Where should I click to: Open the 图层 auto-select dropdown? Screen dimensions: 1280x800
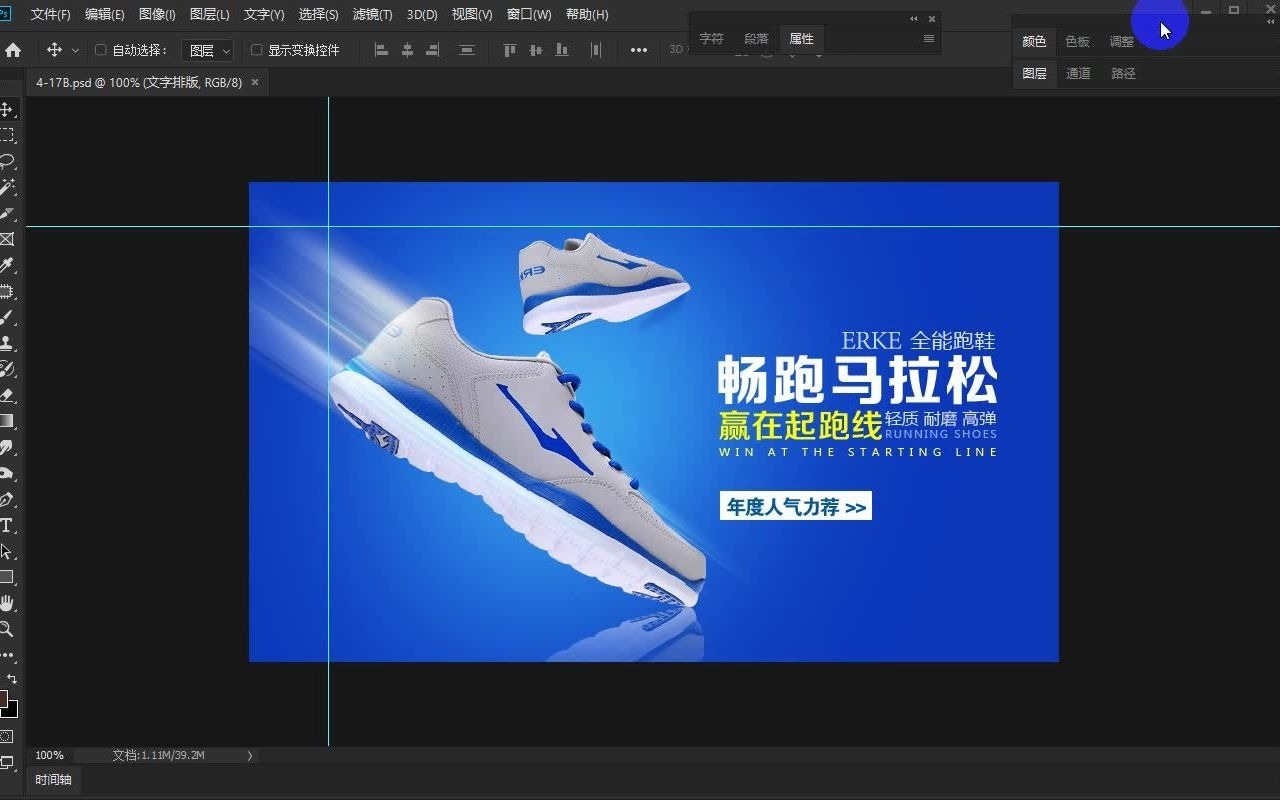point(207,50)
